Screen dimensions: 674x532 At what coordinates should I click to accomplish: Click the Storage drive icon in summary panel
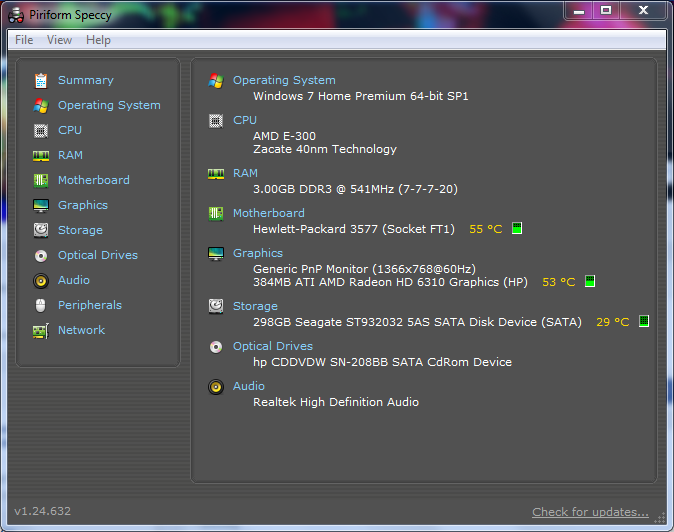pyautogui.click(x=216, y=306)
